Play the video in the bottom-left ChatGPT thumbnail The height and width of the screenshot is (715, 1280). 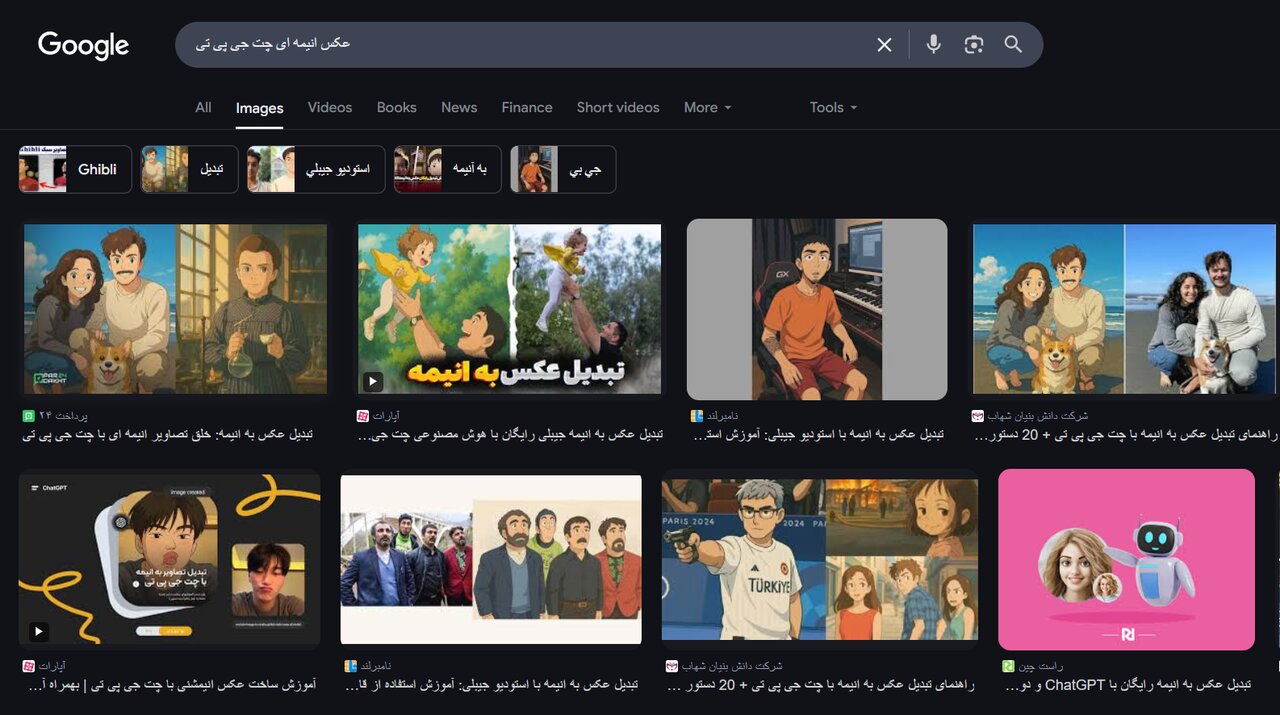pyautogui.click(x=38, y=631)
